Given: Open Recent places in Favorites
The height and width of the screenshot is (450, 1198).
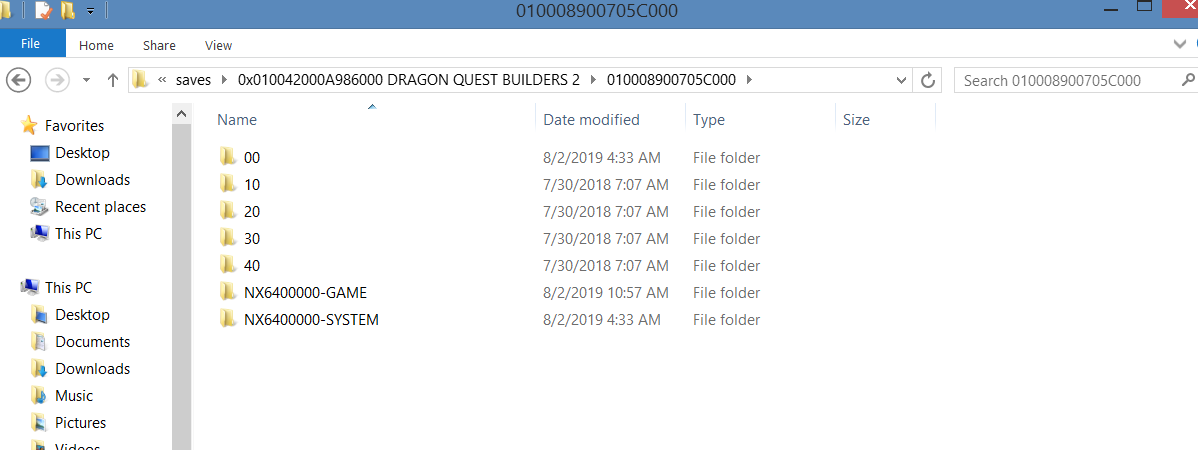Looking at the screenshot, I should [x=100, y=207].
